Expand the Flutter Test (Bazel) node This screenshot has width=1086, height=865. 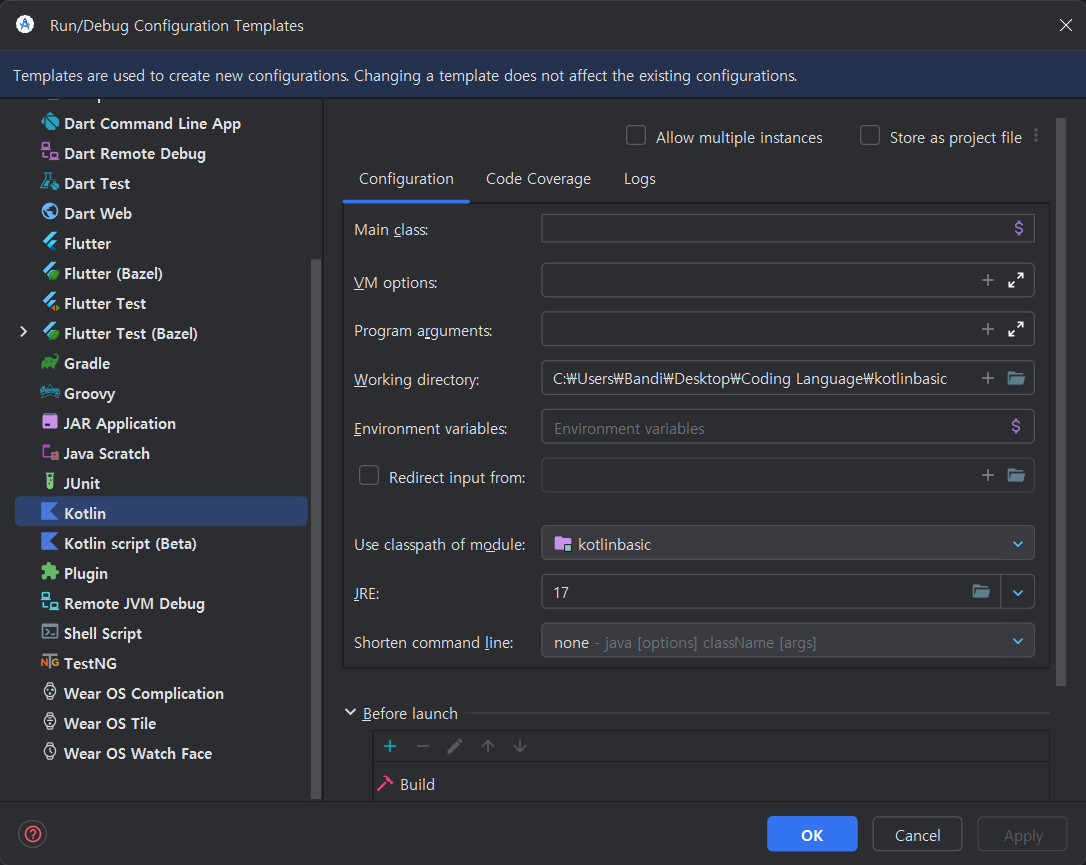tap(24, 332)
